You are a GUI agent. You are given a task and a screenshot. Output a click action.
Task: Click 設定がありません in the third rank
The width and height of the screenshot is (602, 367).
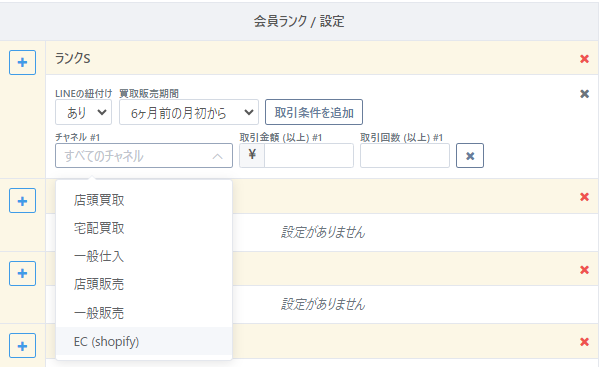tap(323, 304)
